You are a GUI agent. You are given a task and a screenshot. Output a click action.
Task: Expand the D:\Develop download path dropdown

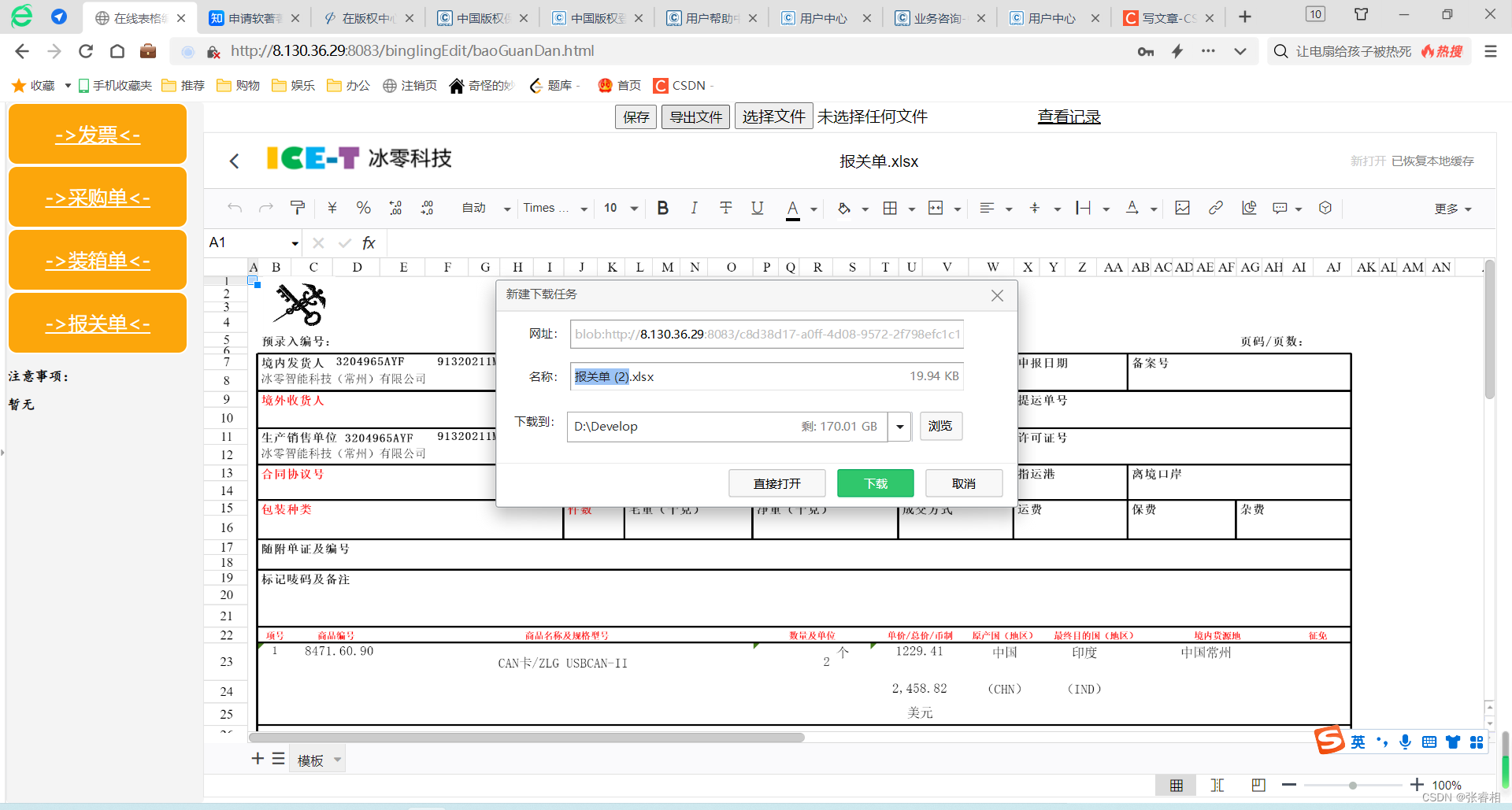pyautogui.click(x=900, y=427)
